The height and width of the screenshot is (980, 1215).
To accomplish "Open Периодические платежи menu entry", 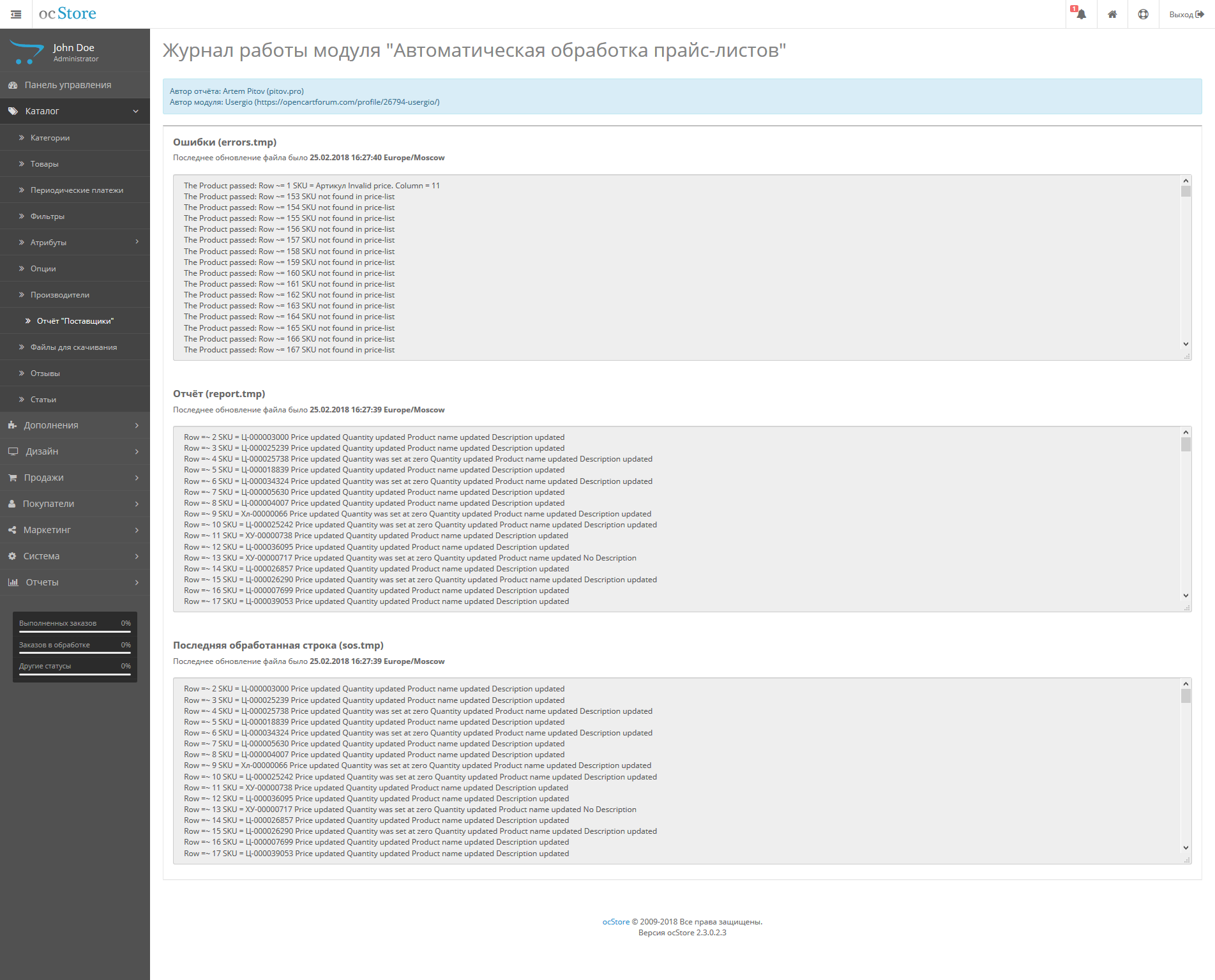I will [75, 190].
